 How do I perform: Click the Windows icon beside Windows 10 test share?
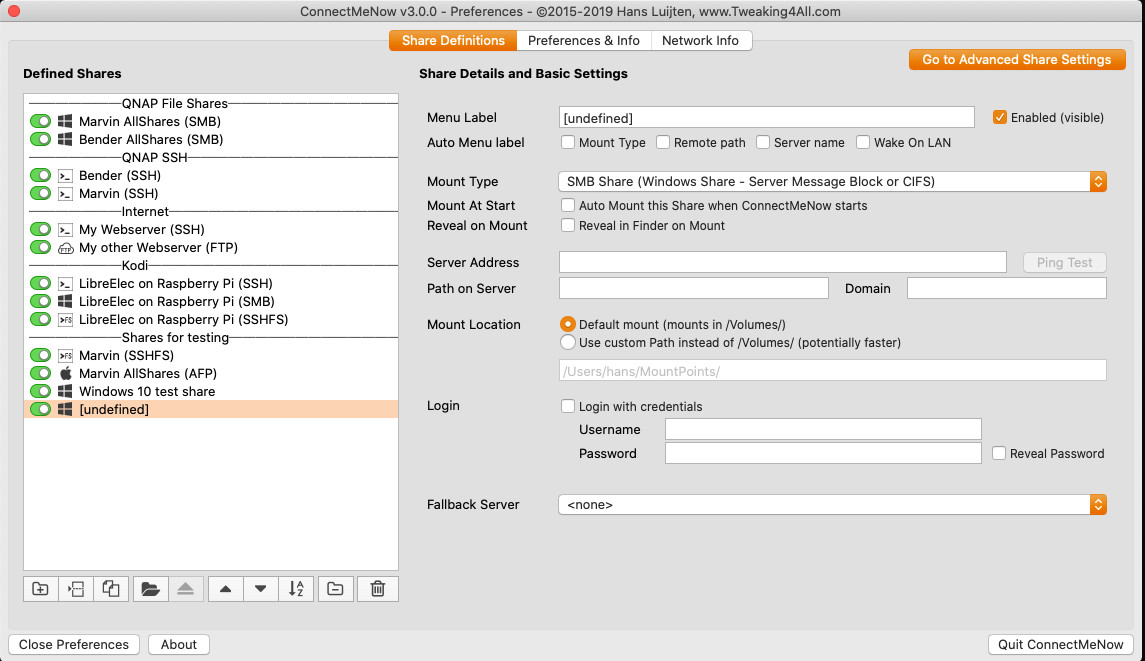point(65,391)
